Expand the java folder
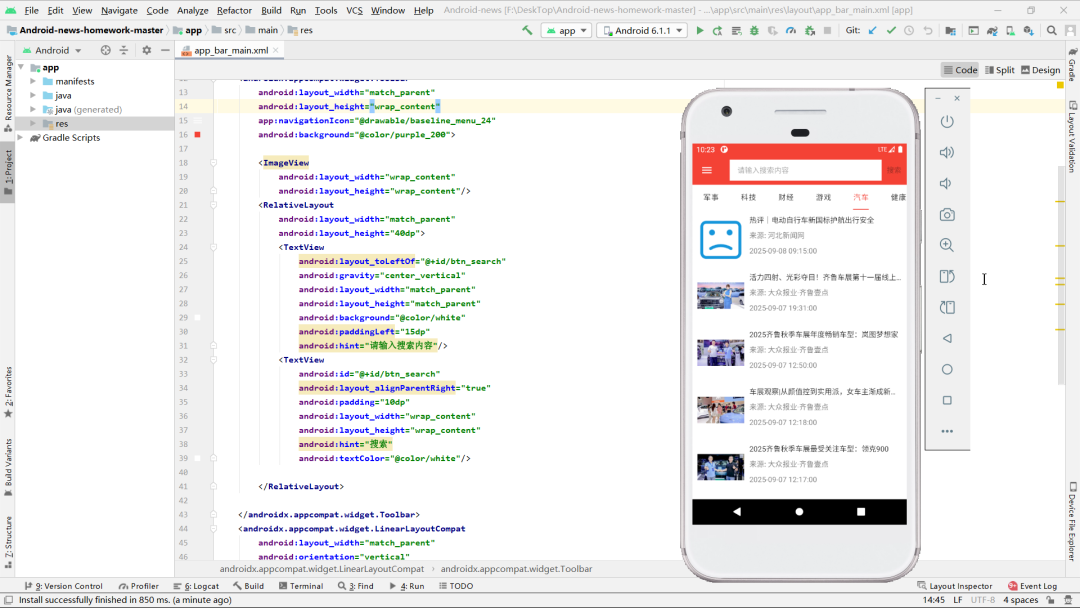Screen dimensions: 1080x608 pyautogui.click(x=33, y=95)
